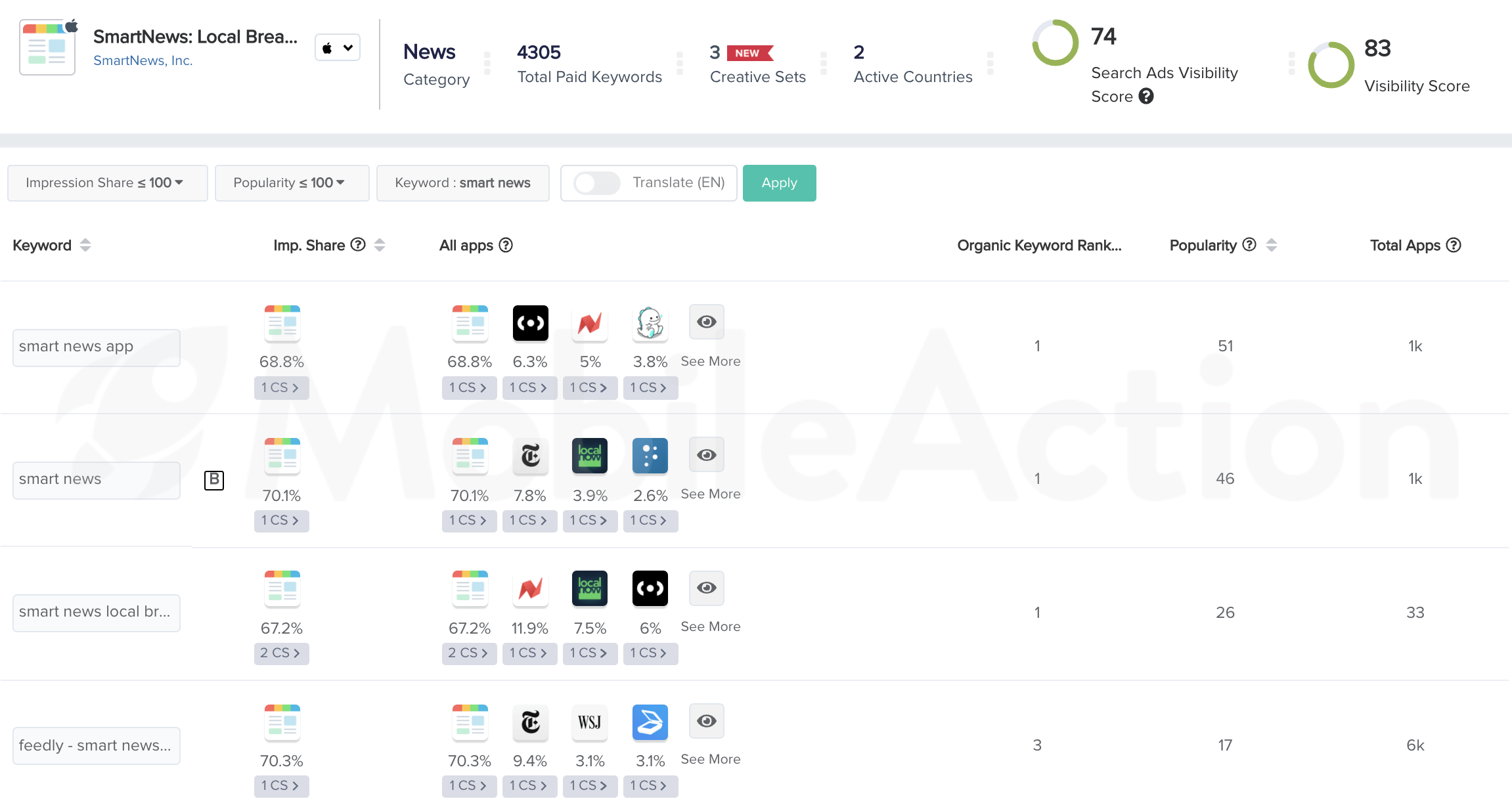Image resolution: width=1512 pixels, height=805 pixels.
Task: Click the NEW badge beside Creative Sets
Action: click(x=750, y=53)
